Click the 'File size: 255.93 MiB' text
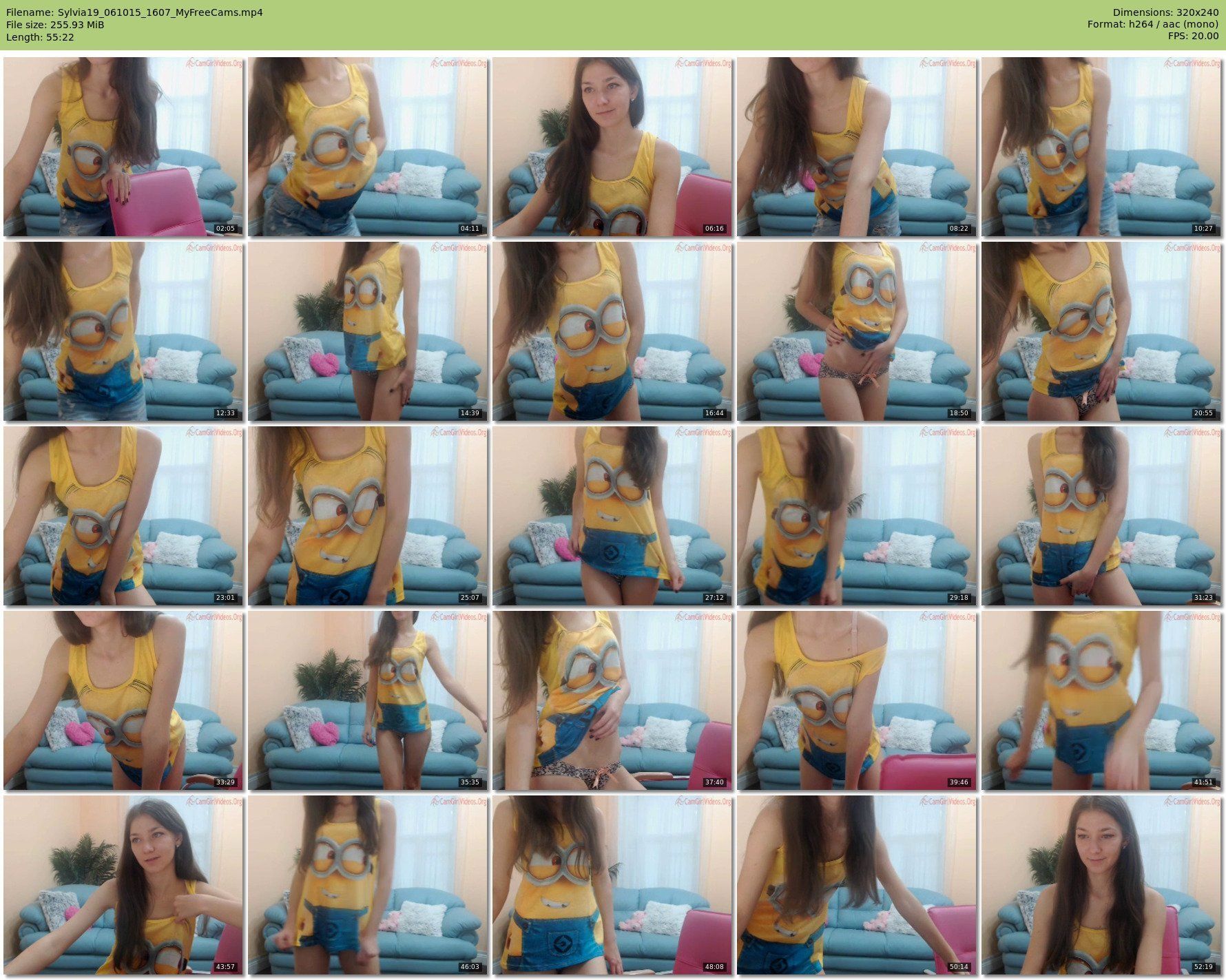The image size is (1226, 980). point(55,25)
